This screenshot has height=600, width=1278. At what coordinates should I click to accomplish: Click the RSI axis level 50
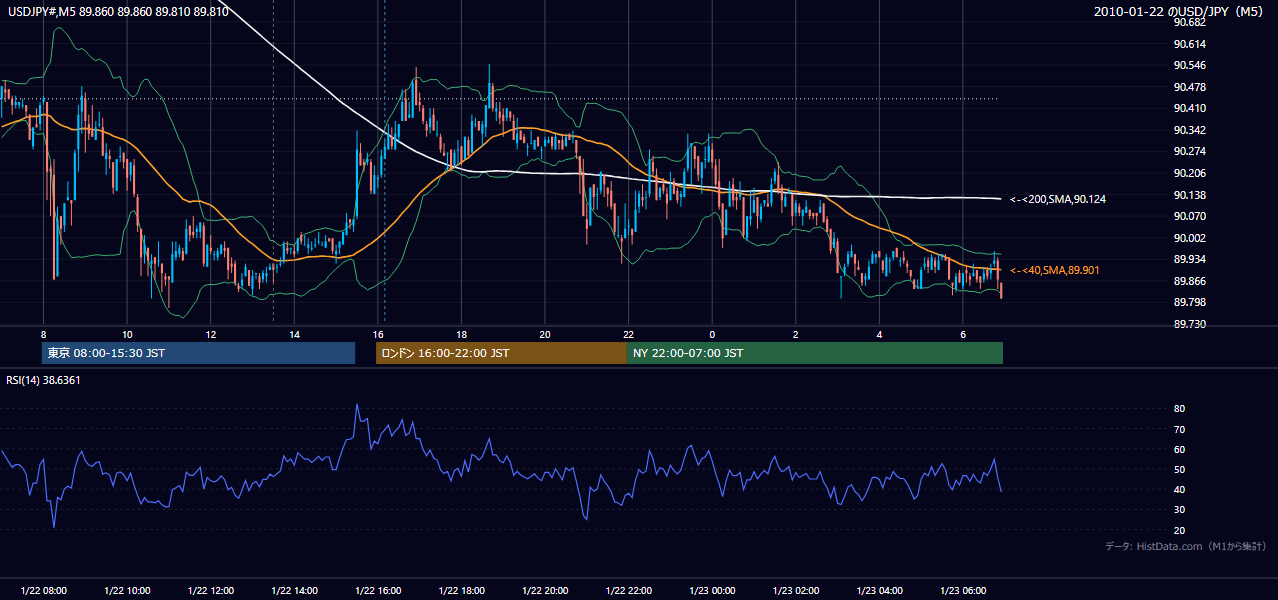tap(1179, 469)
